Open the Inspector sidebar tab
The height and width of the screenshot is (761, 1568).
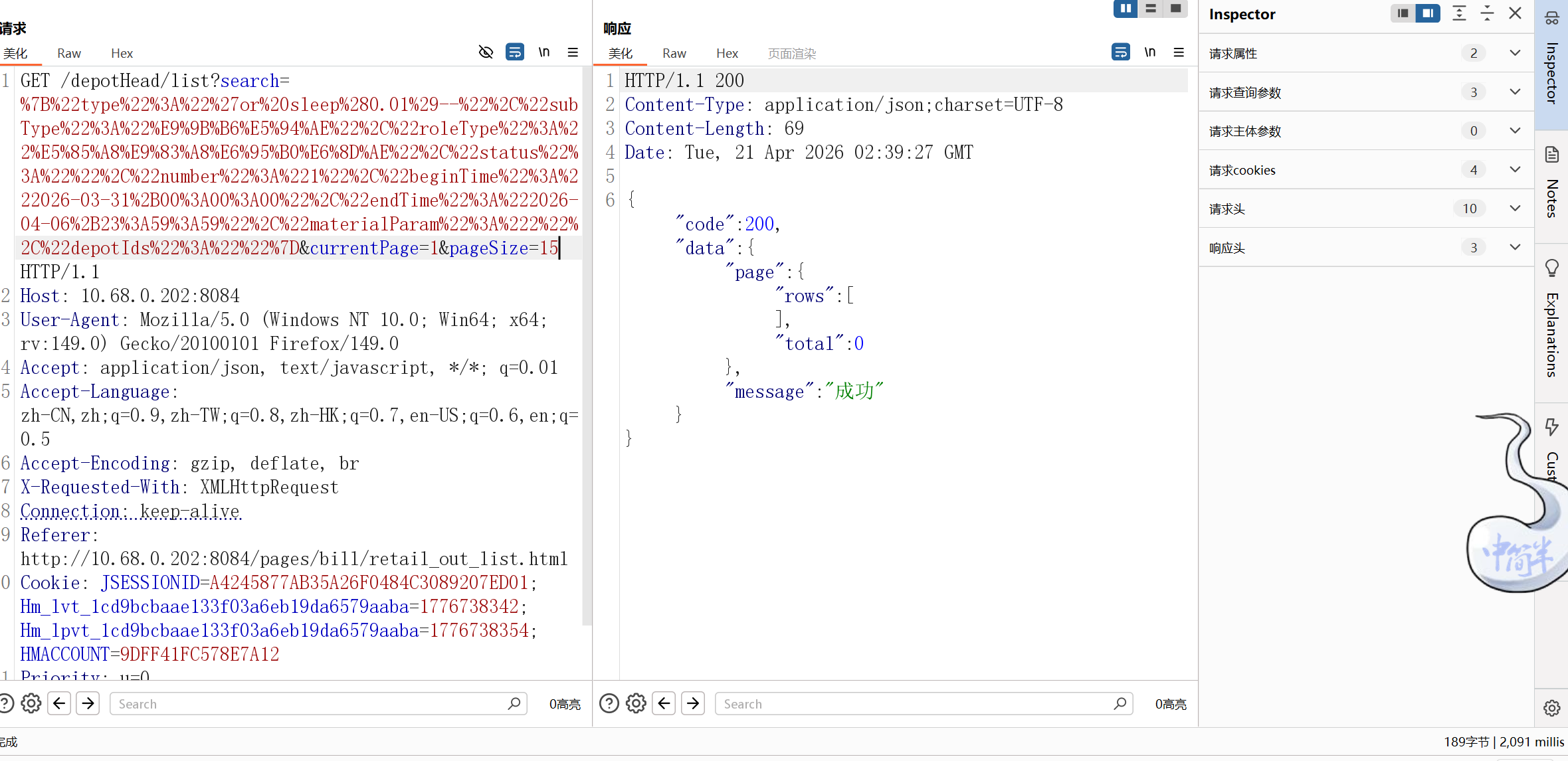1551,64
